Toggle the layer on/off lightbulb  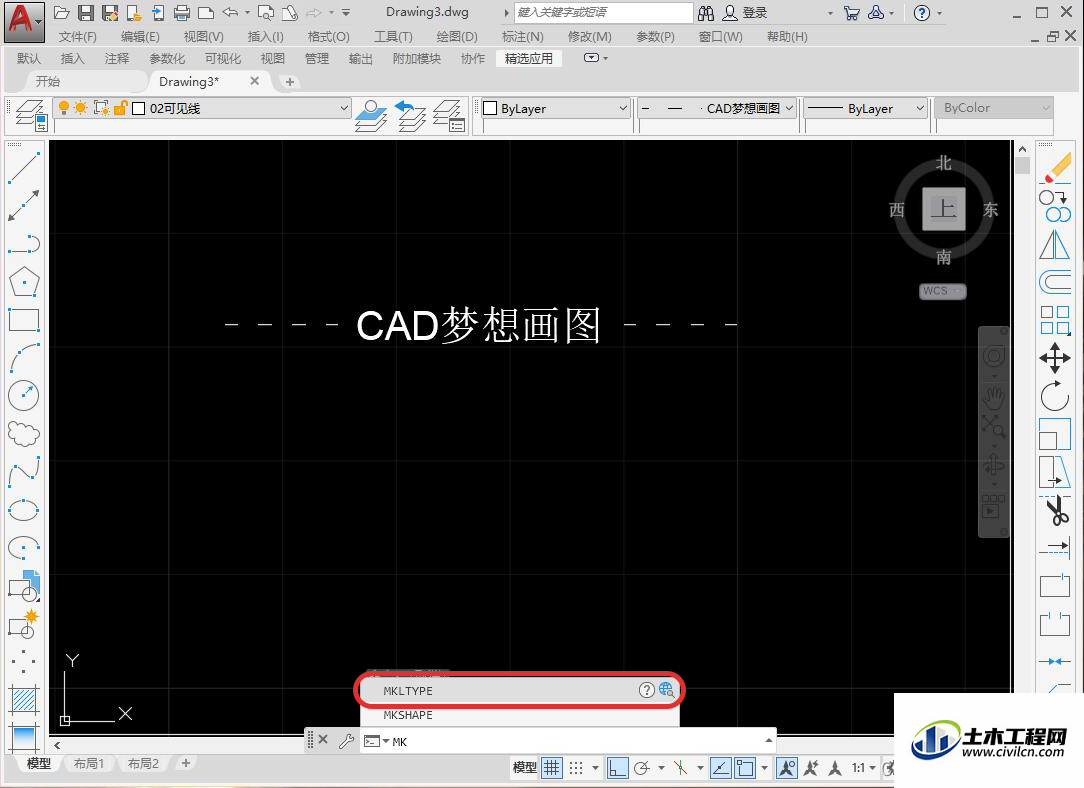pyautogui.click(x=64, y=108)
